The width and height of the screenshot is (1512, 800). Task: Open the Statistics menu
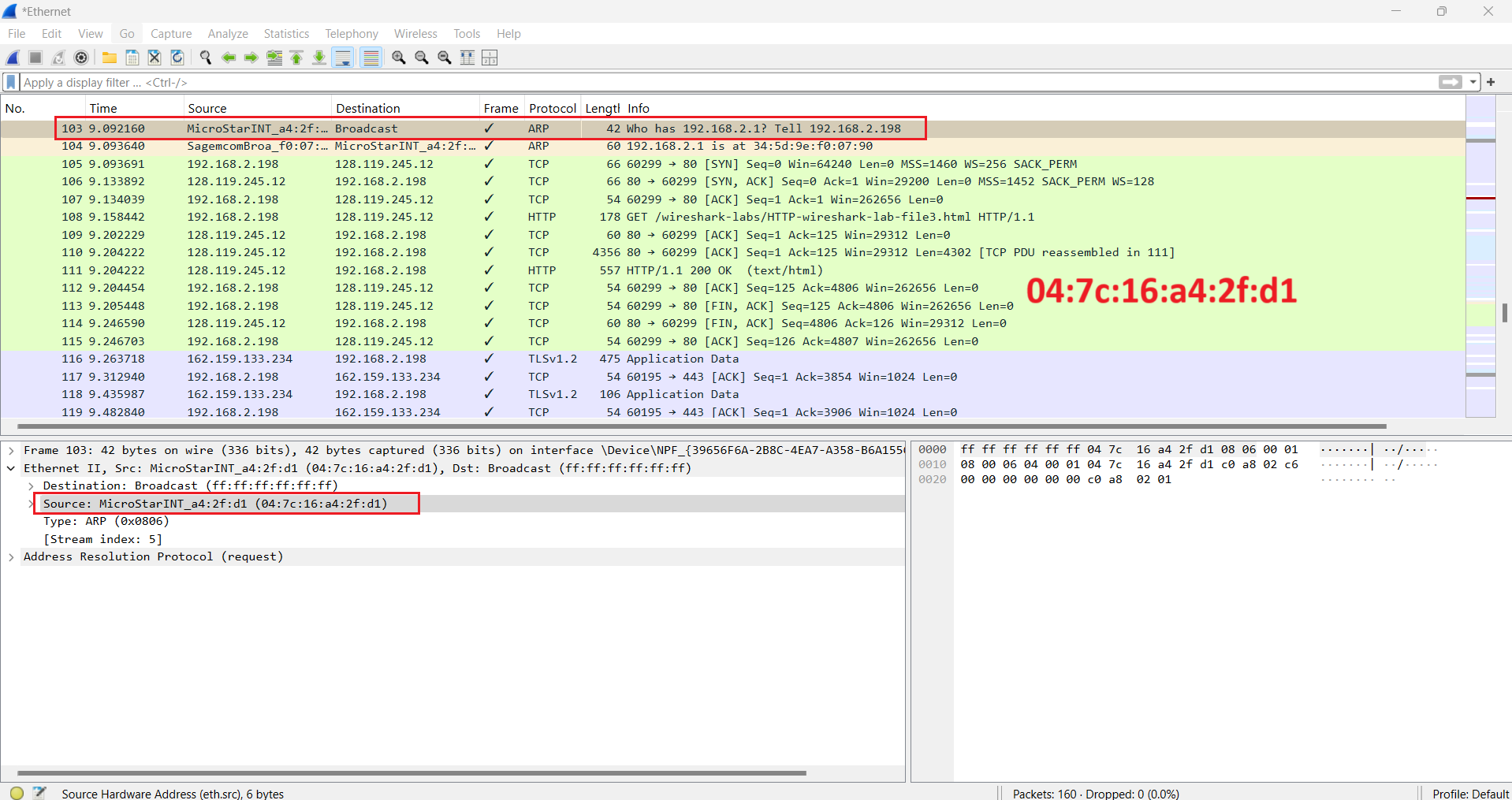coord(286,34)
